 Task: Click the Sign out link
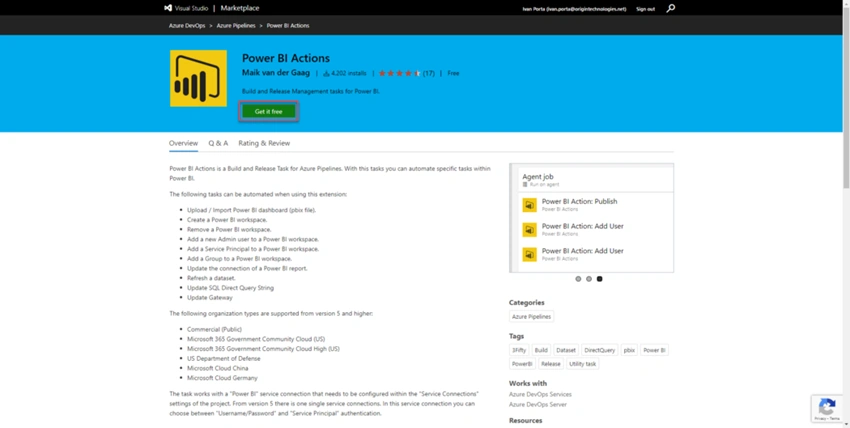pyautogui.click(x=645, y=9)
